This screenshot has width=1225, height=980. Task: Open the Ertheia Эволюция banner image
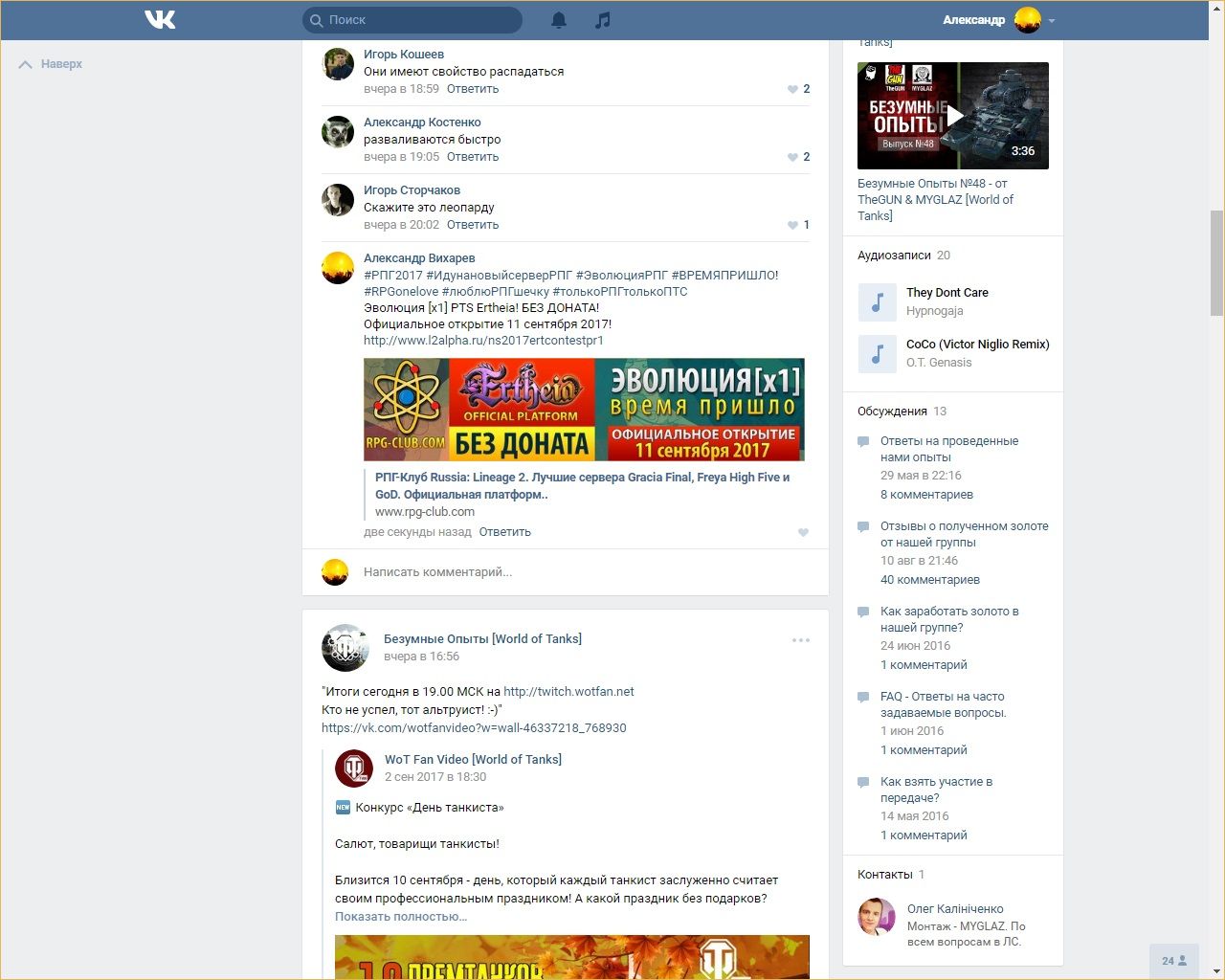[584, 410]
